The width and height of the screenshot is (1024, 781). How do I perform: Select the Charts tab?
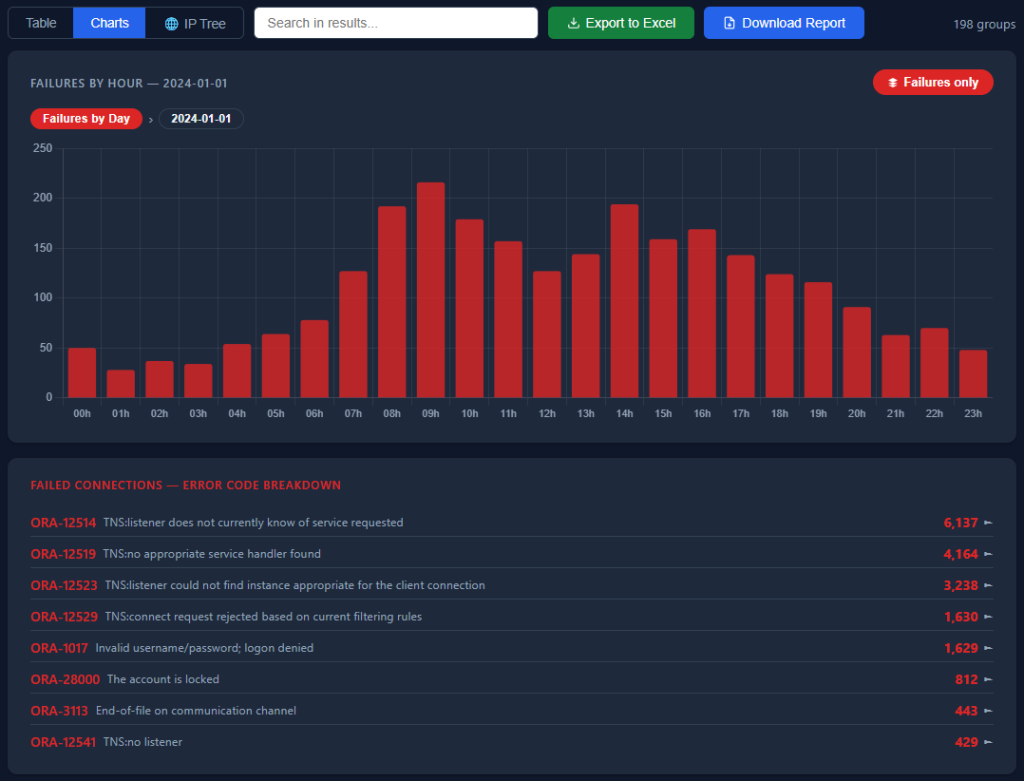(x=109, y=23)
